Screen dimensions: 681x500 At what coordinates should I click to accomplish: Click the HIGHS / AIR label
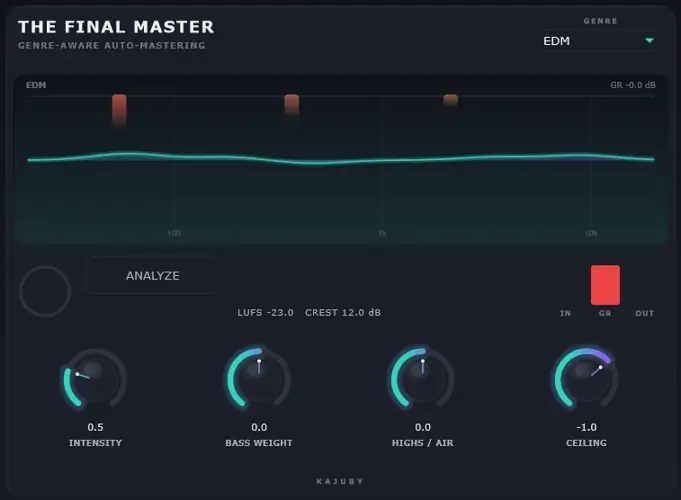tap(423, 443)
